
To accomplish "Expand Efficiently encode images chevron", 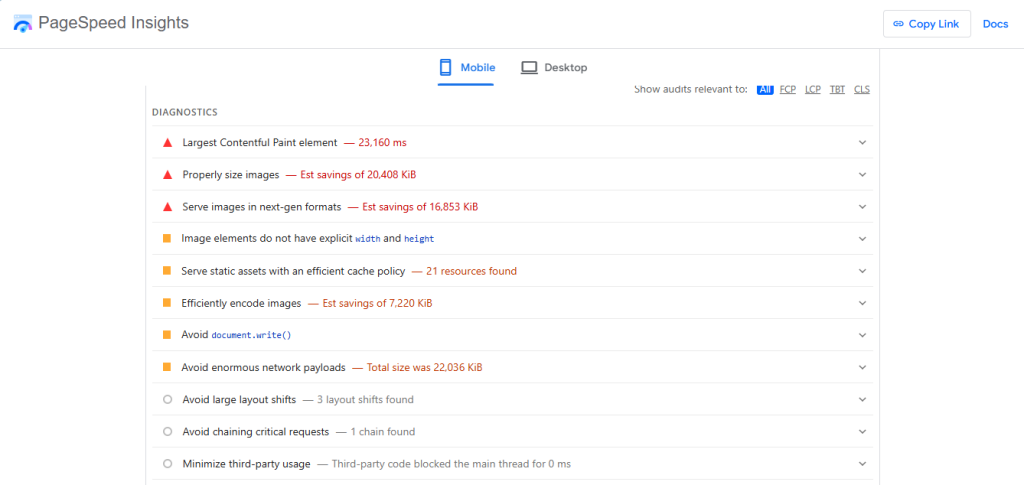I will click(862, 303).
